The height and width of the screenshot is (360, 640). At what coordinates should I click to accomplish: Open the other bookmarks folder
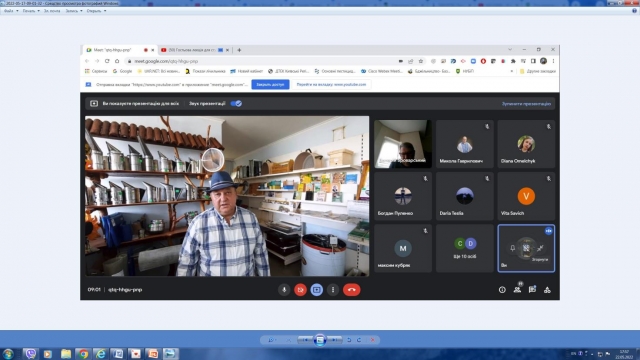pos(538,71)
